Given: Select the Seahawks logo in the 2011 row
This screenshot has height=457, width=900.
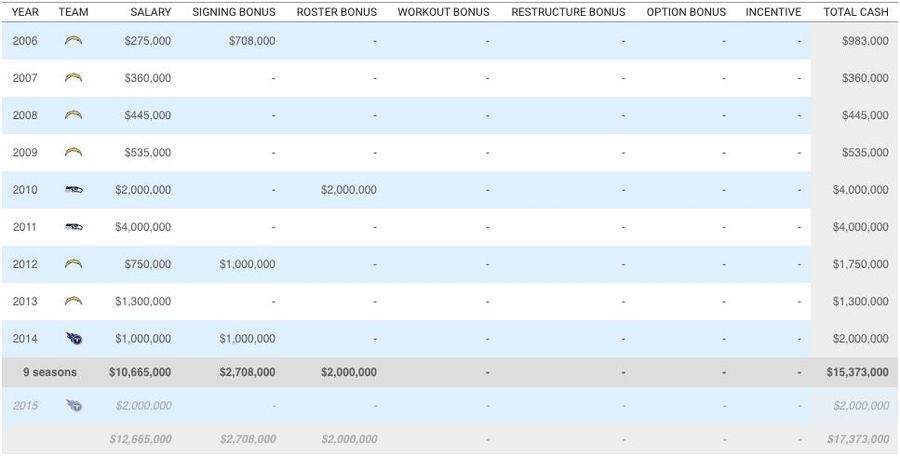Looking at the screenshot, I should (73, 227).
